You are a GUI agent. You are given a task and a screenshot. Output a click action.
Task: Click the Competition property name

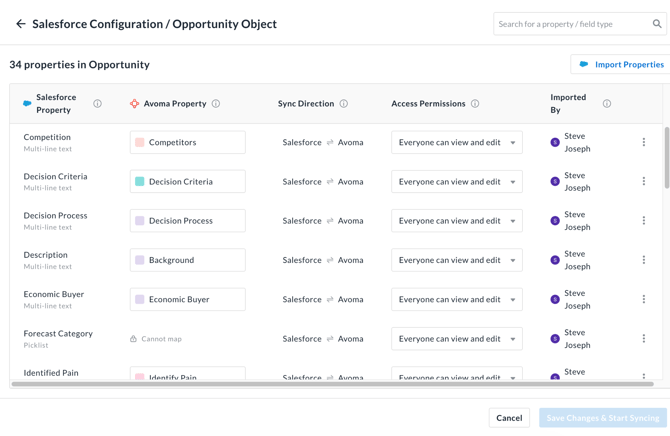(47, 137)
